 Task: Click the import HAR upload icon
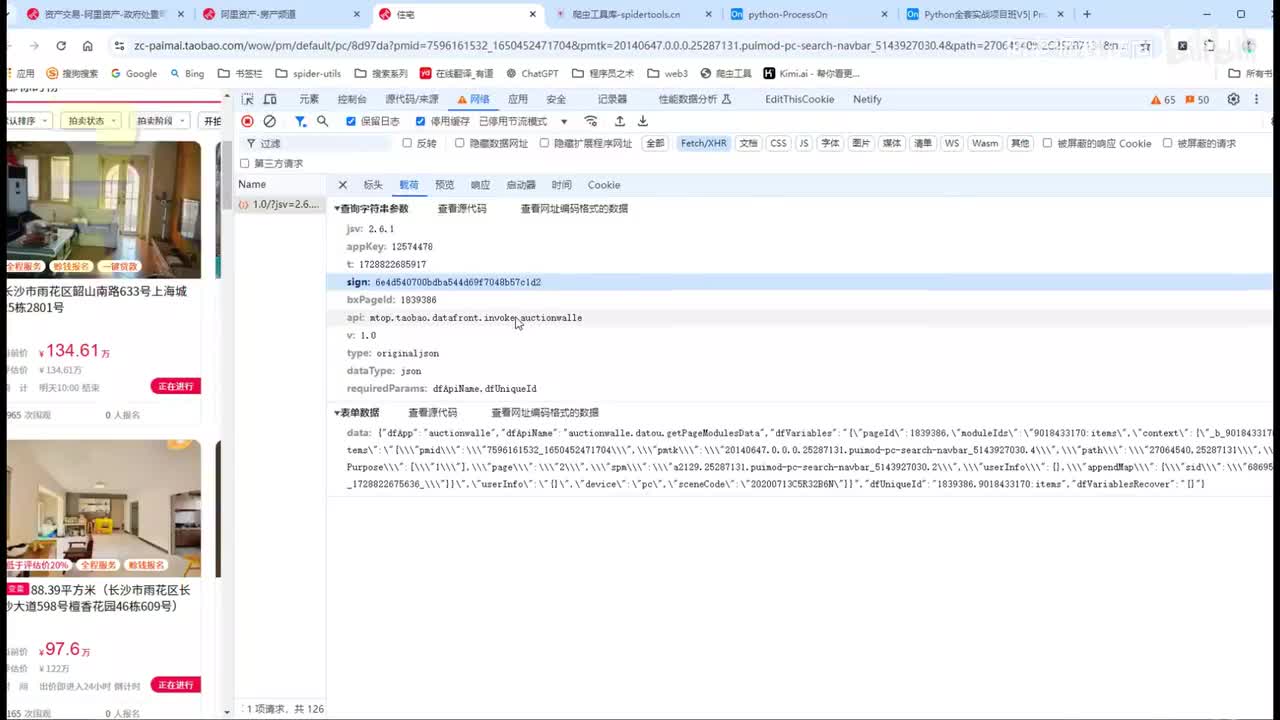620,121
